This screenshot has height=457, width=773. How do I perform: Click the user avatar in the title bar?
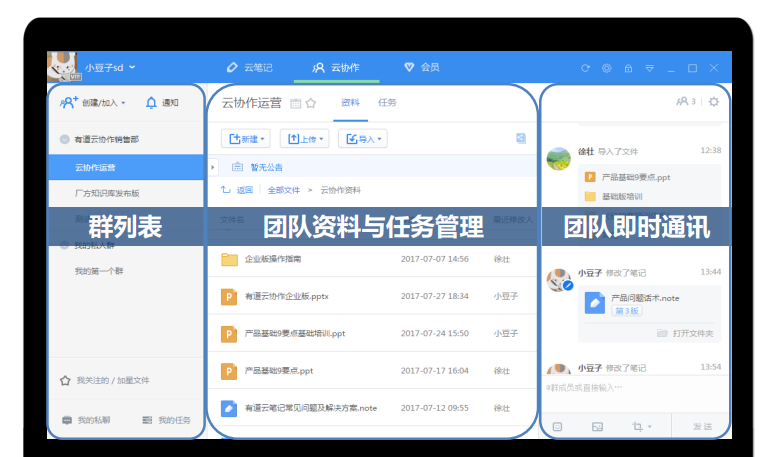coord(63,67)
